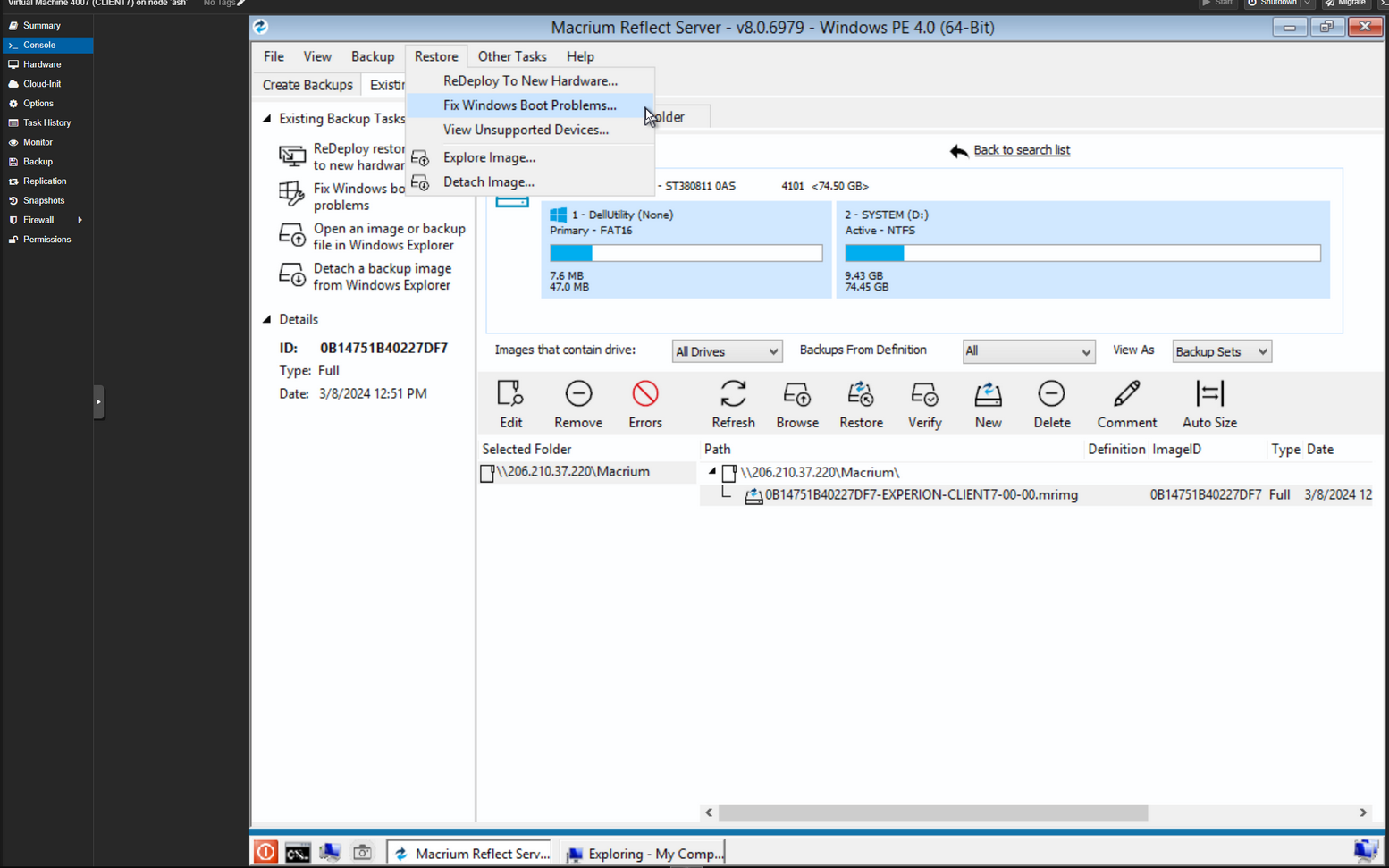
Task: Click the New backup icon
Action: pos(988,394)
